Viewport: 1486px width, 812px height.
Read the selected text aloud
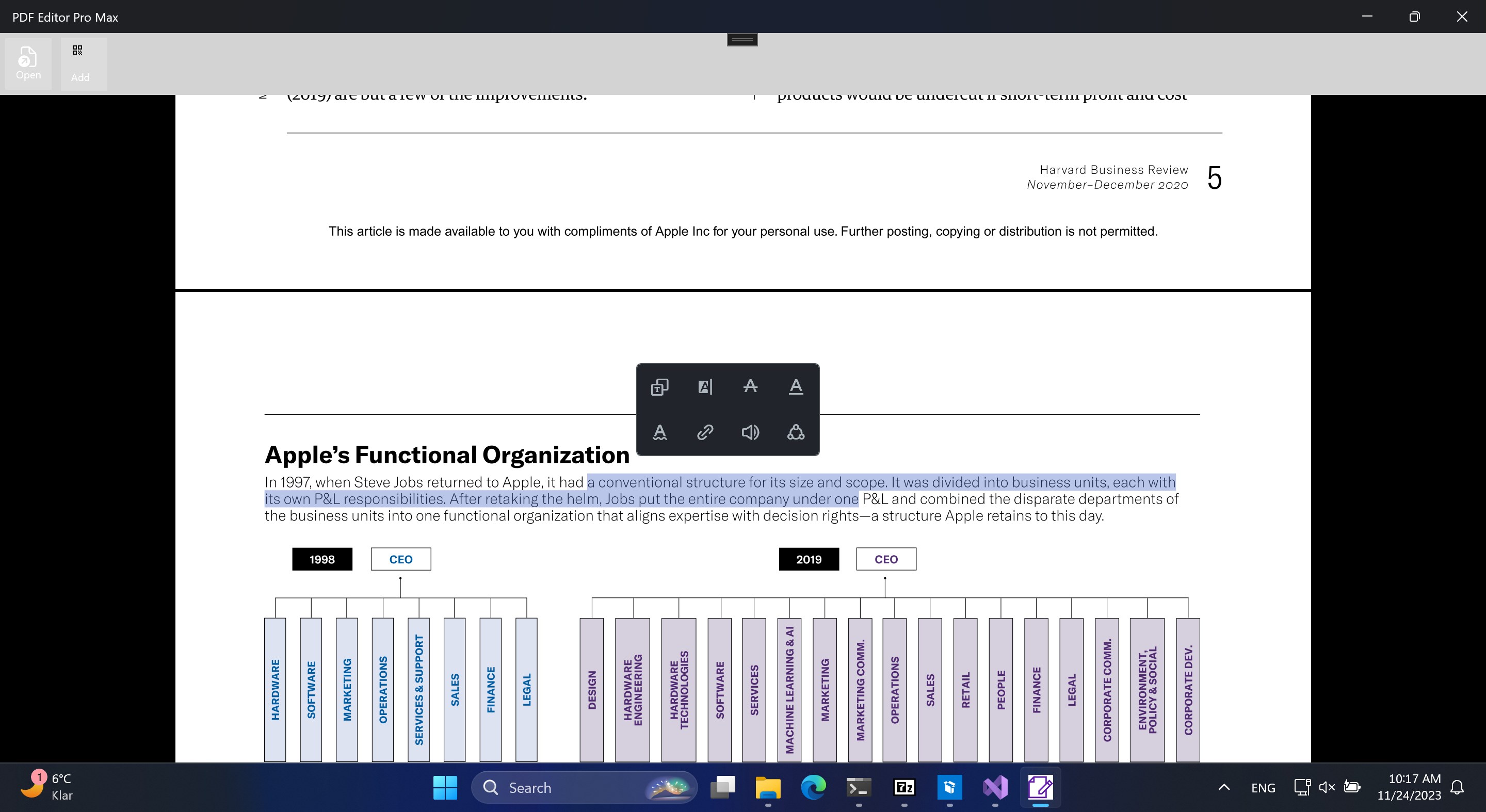(751, 432)
